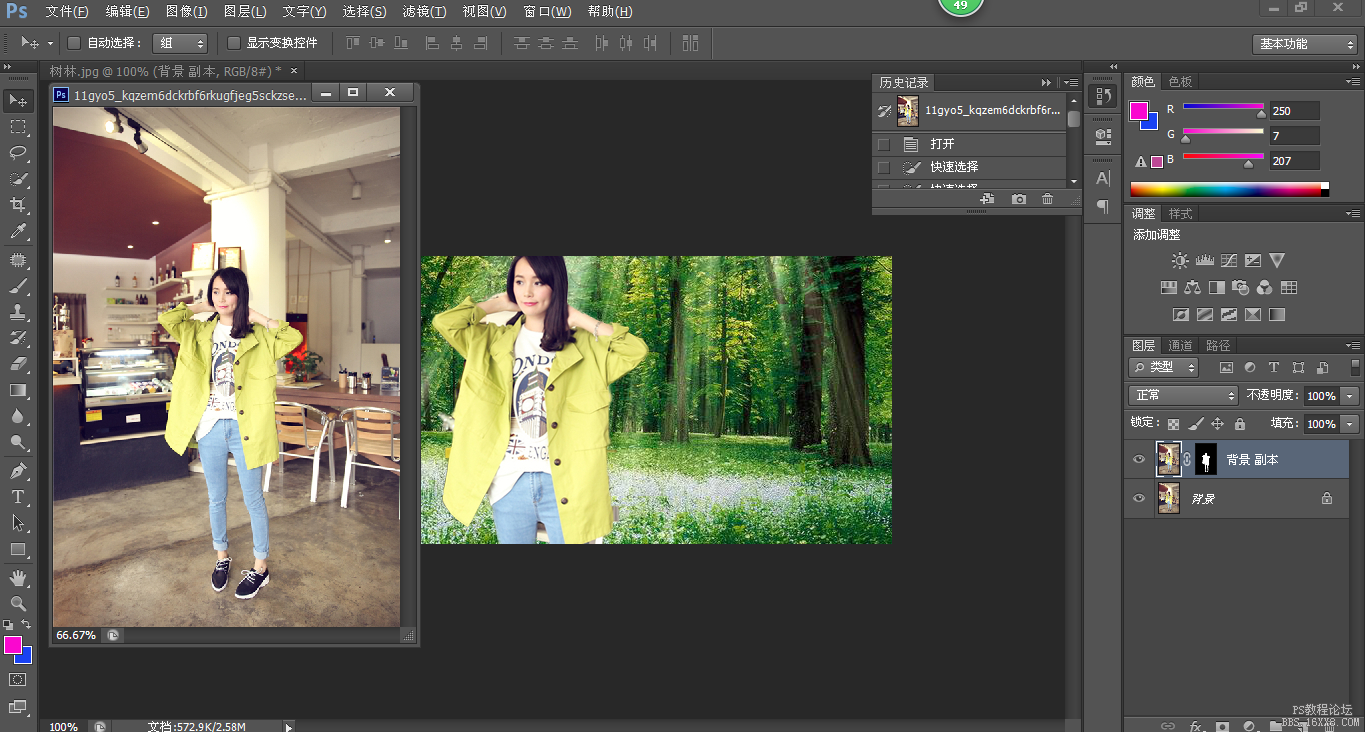The width and height of the screenshot is (1365, 732).
Task: Select the Rectangle shape tool
Action: point(18,549)
